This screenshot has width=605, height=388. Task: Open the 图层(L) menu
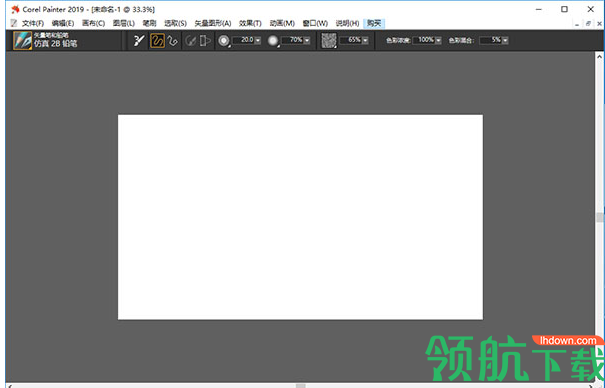point(123,24)
